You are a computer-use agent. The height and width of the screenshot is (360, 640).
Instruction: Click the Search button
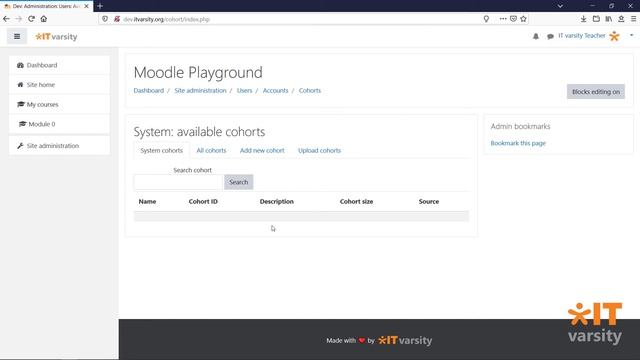click(x=239, y=182)
